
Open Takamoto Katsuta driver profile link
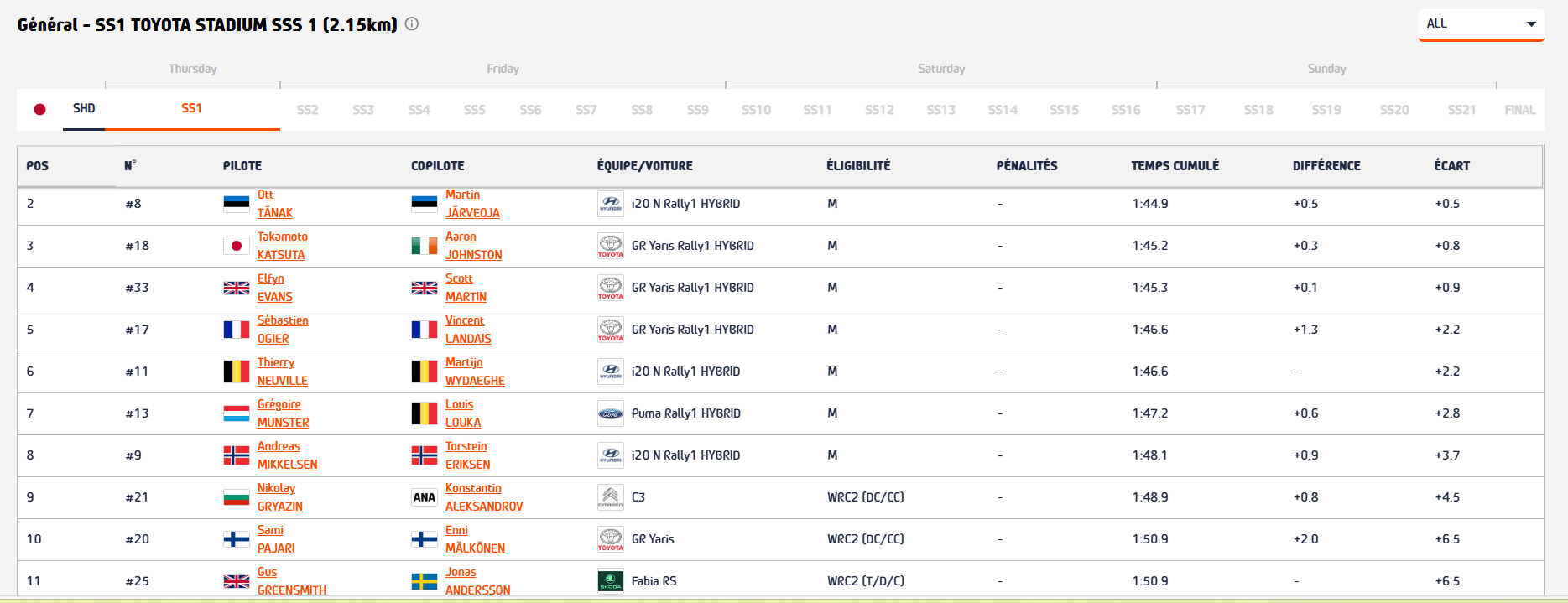pyautogui.click(x=282, y=246)
